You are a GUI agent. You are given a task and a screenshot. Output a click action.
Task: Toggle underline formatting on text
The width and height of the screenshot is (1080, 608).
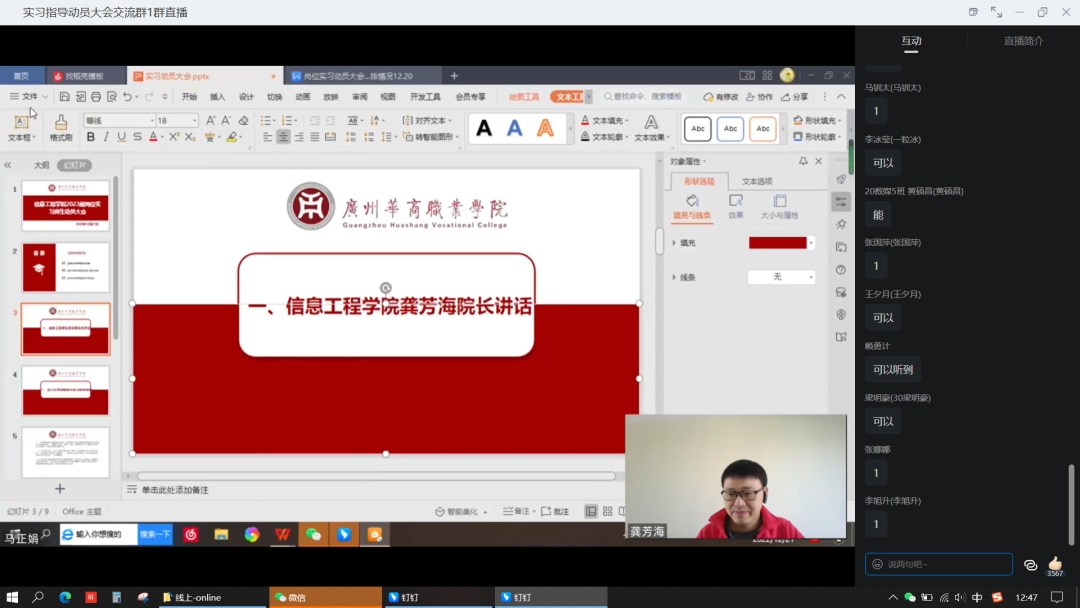click(x=122, y=137)
